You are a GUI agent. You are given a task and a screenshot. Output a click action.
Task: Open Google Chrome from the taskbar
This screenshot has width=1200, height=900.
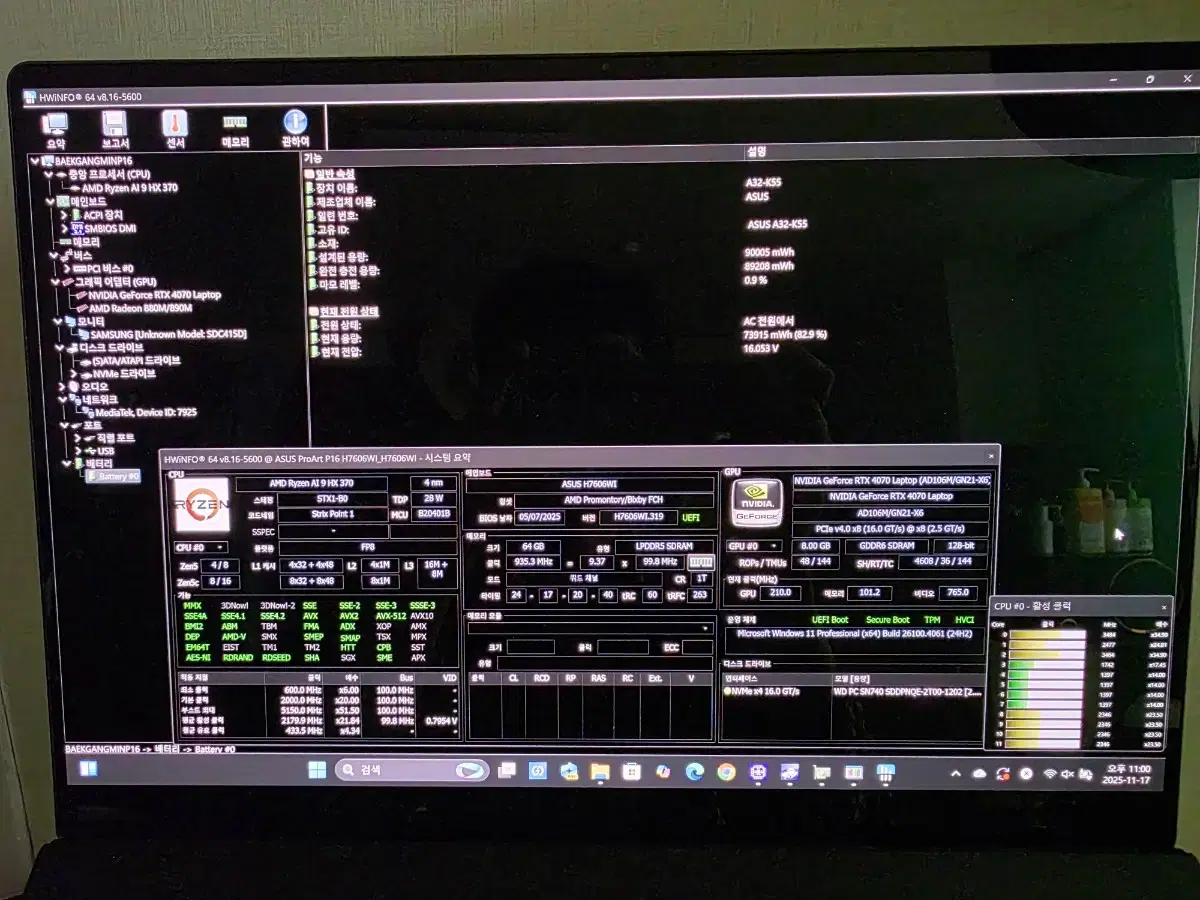click(x=726, y=772)
